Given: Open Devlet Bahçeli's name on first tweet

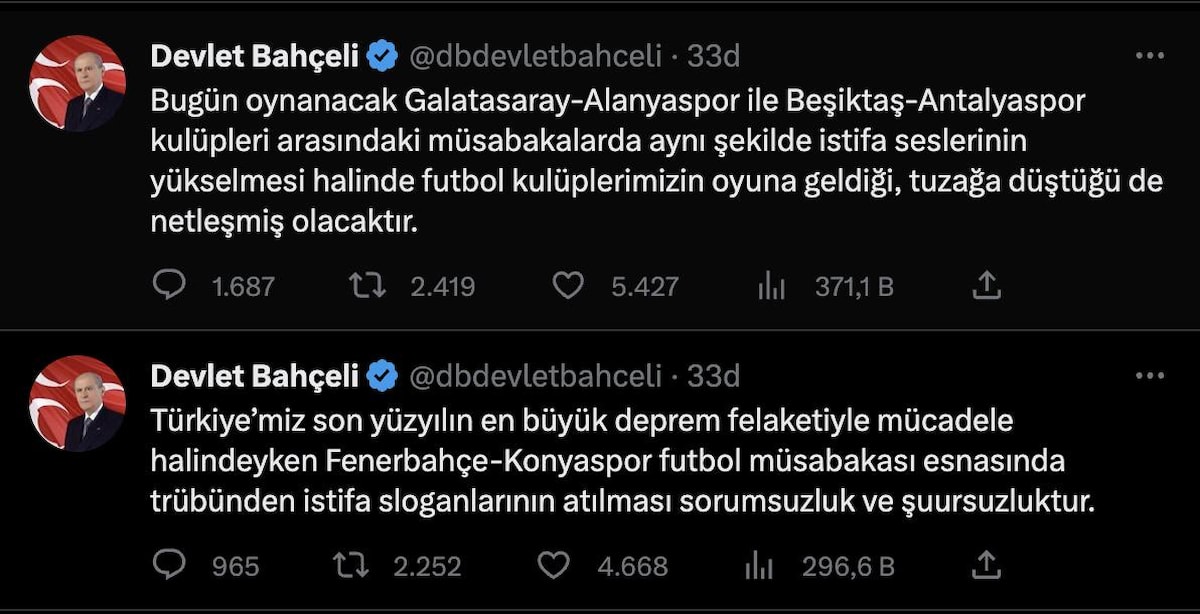Looking at the screenshot, I should [x=254, y=57].
